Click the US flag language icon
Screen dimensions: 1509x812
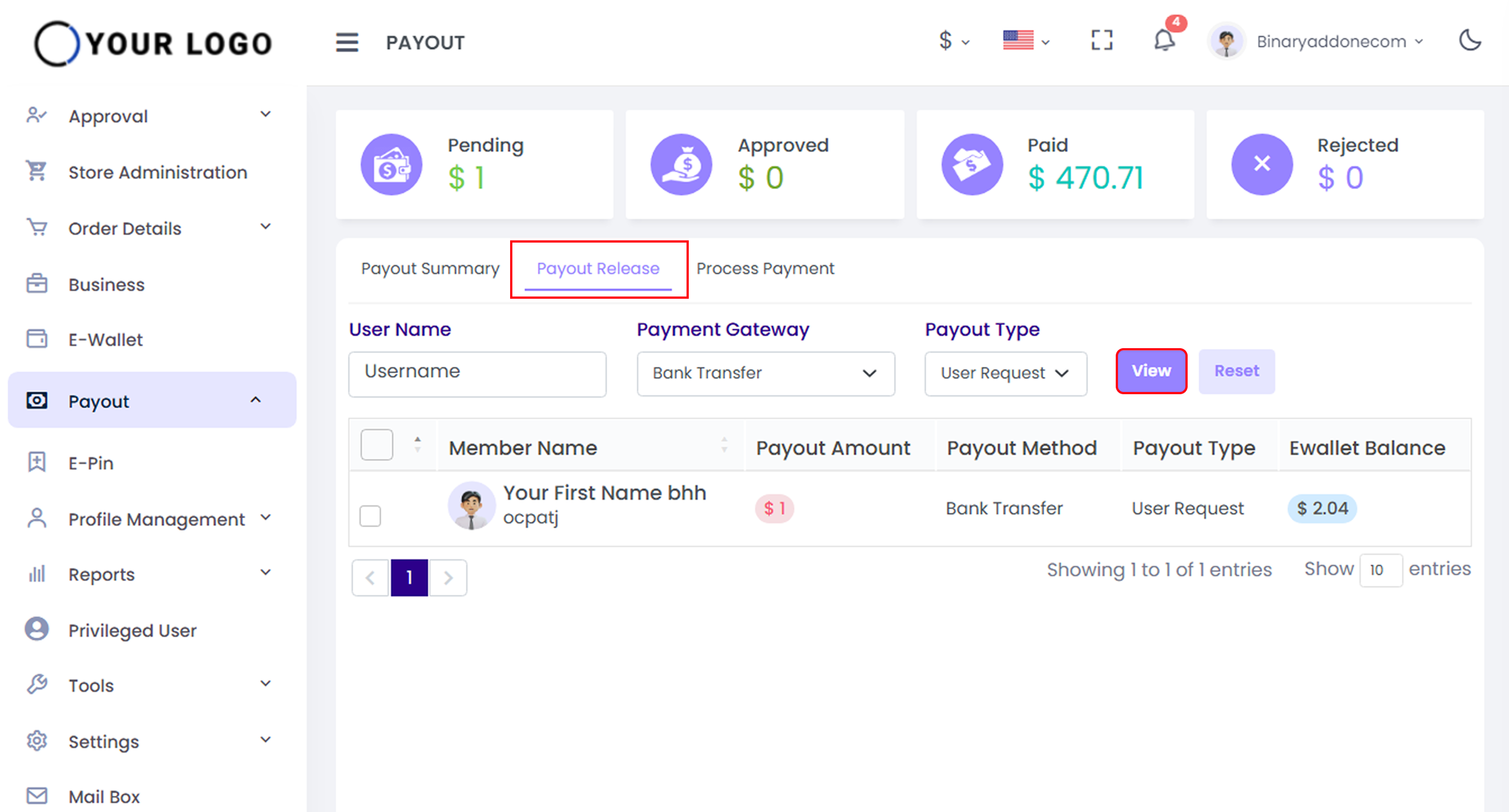tap(1018, 40)
